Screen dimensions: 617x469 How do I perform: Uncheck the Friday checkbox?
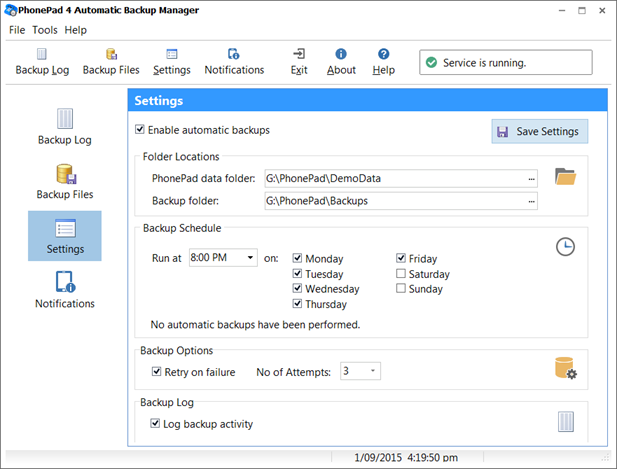point(401,258)
